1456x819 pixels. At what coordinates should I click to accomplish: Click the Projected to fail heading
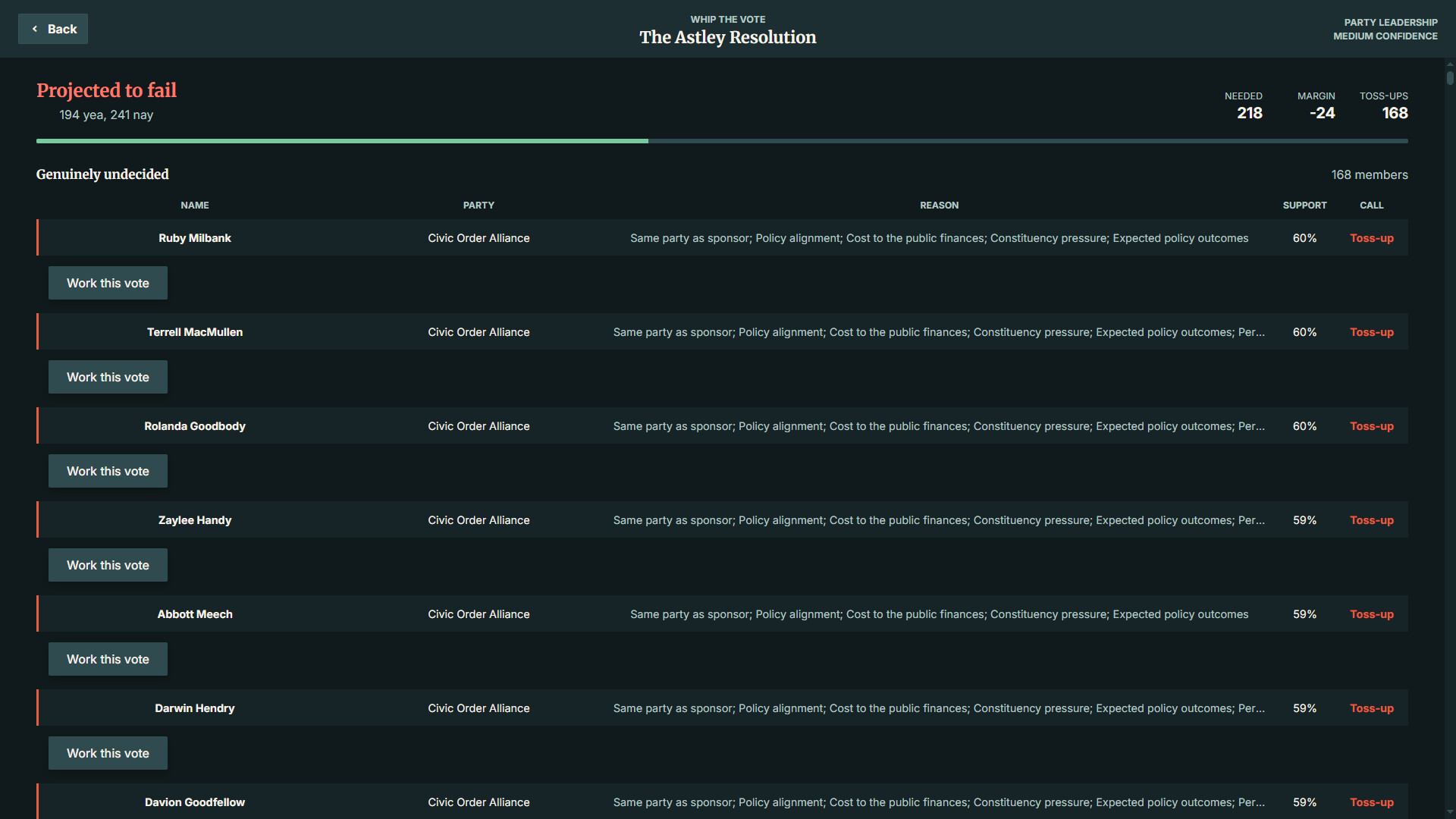[x=106, y=90]
